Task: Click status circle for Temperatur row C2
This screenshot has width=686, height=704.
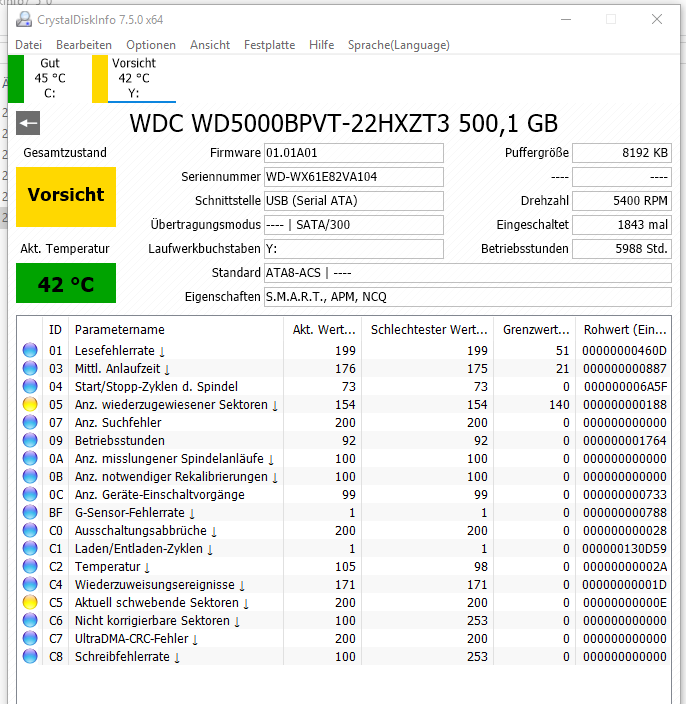Action: pyautogui.click(x=30, y=566)
